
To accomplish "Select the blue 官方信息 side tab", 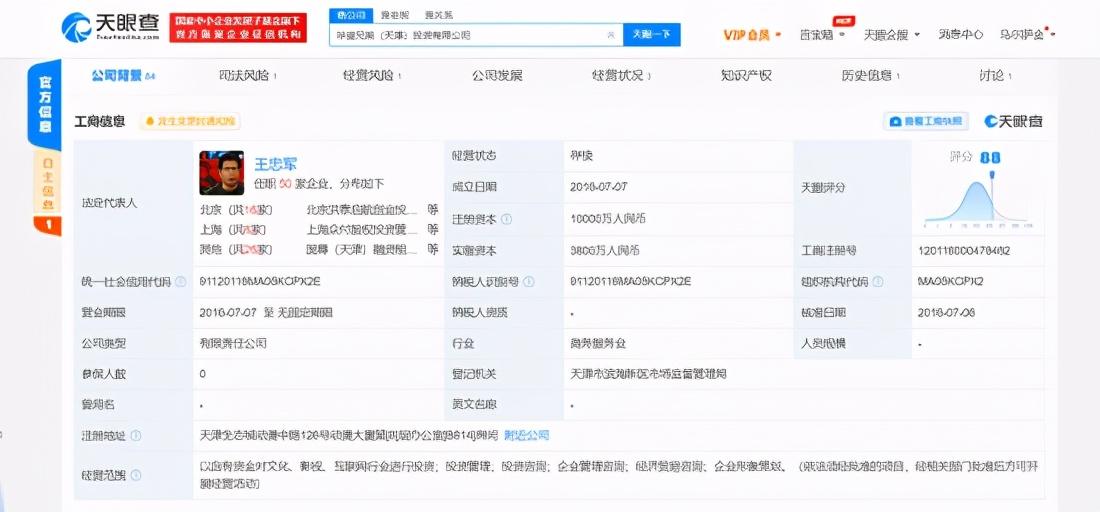I will pos(44,104).
